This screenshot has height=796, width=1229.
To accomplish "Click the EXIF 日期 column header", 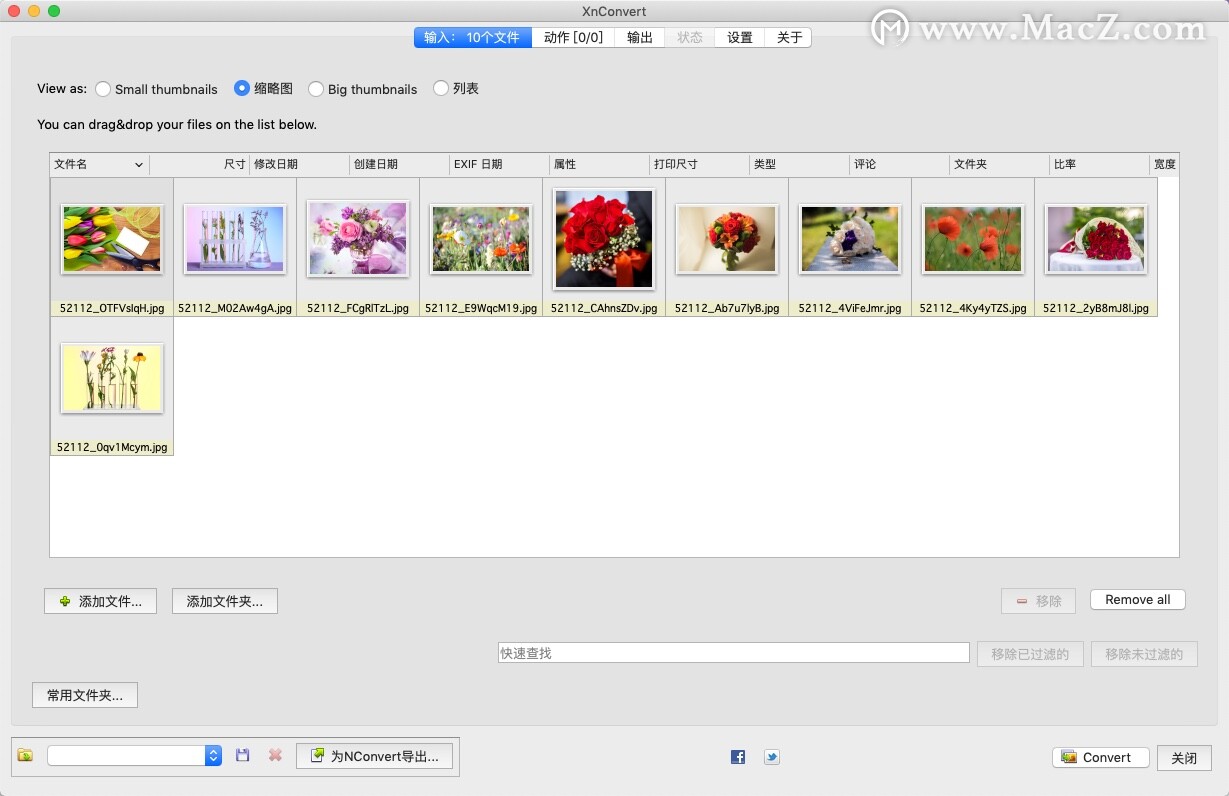I will pos(499,164).
